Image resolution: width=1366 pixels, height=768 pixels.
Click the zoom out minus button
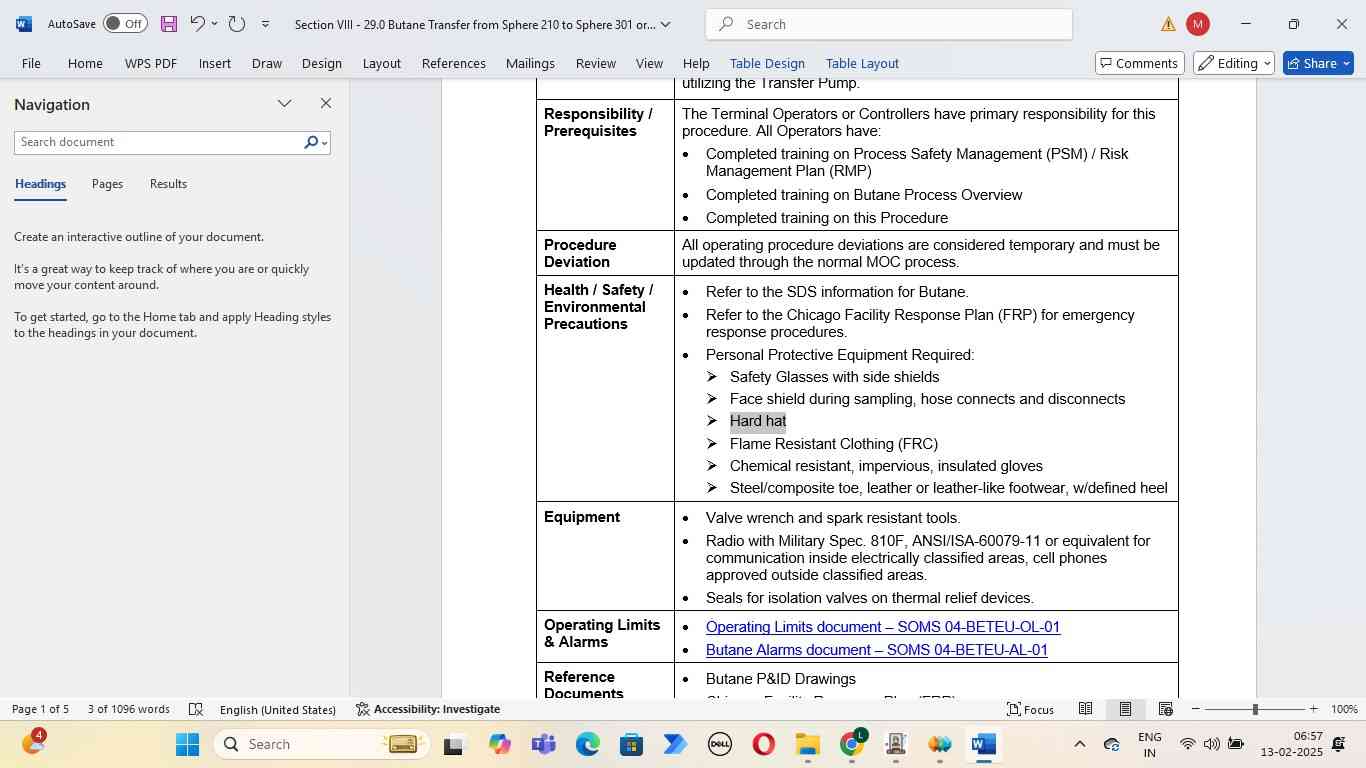(x=1196, y=709)
